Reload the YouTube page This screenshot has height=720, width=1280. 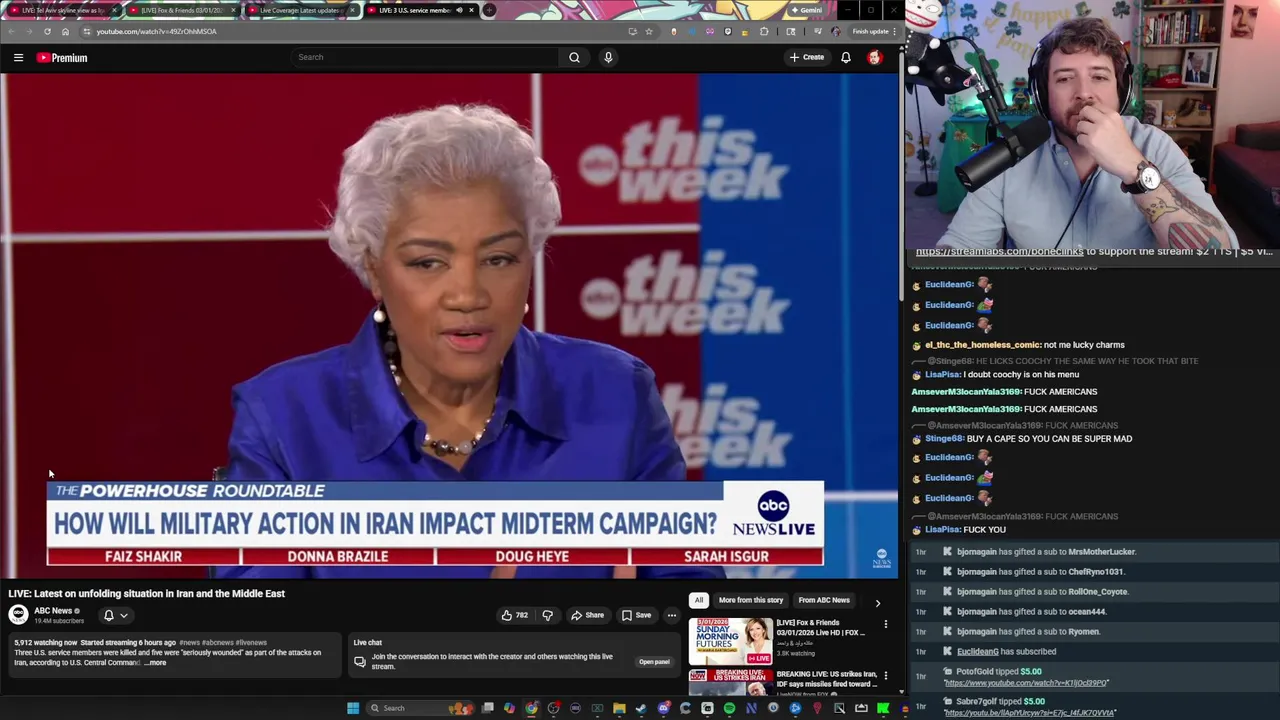tap(47, 31)
